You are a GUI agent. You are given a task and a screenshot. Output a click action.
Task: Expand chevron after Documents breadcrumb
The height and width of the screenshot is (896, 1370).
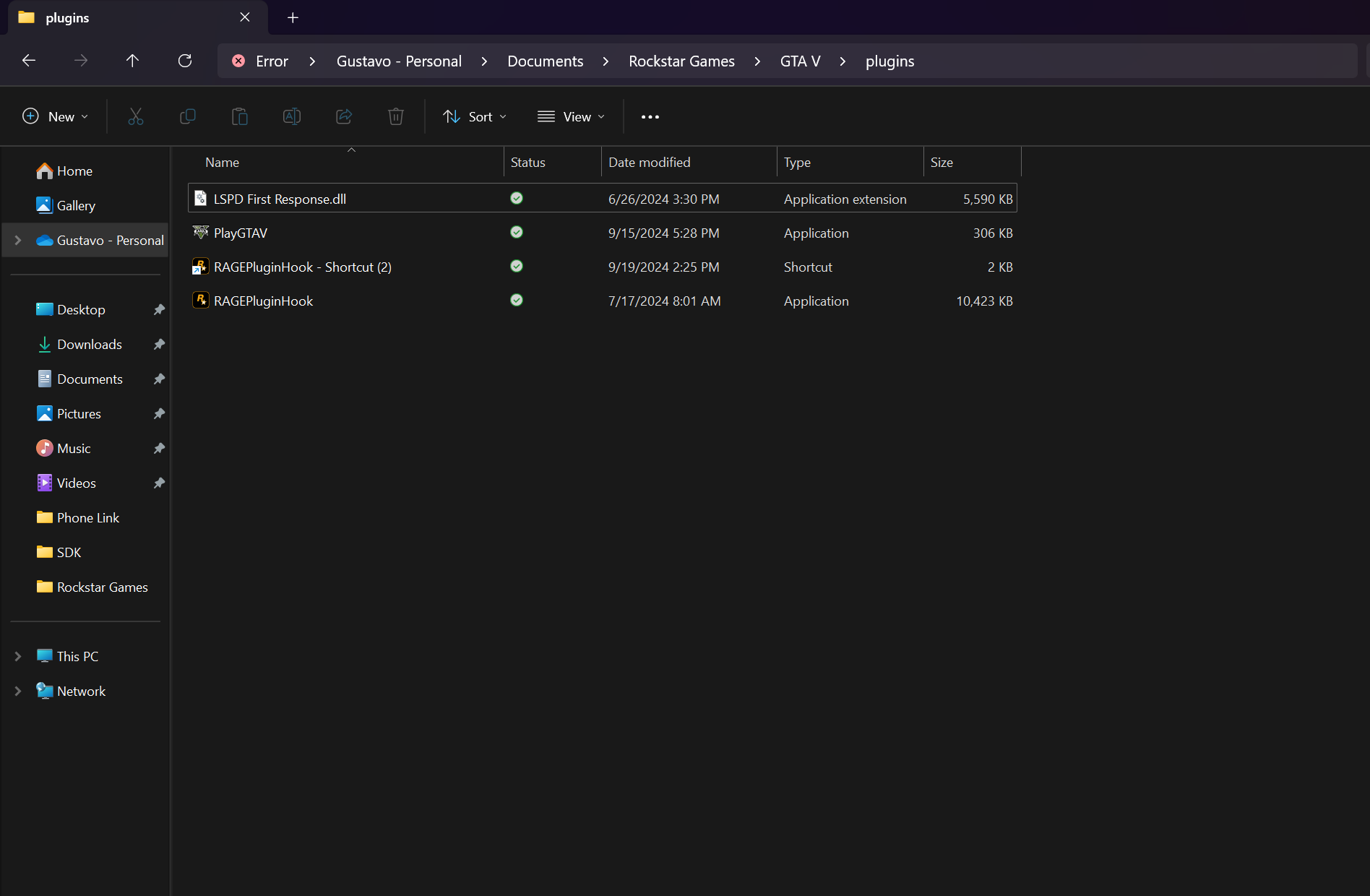pyautogui.click(x=606, y=61)
